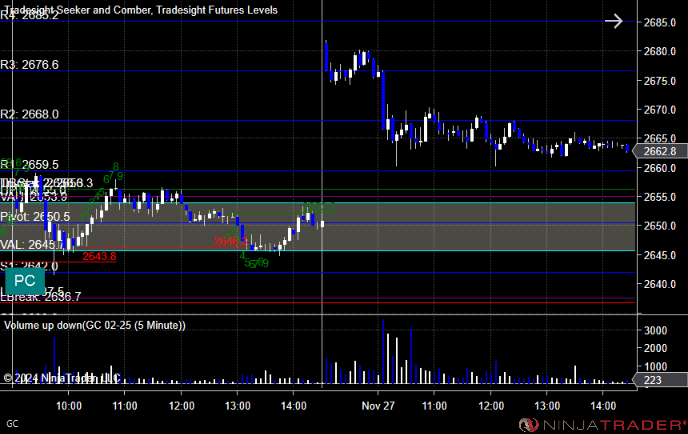
Task: Click the R3: 2676.6 level label
Action: point(29,65)
